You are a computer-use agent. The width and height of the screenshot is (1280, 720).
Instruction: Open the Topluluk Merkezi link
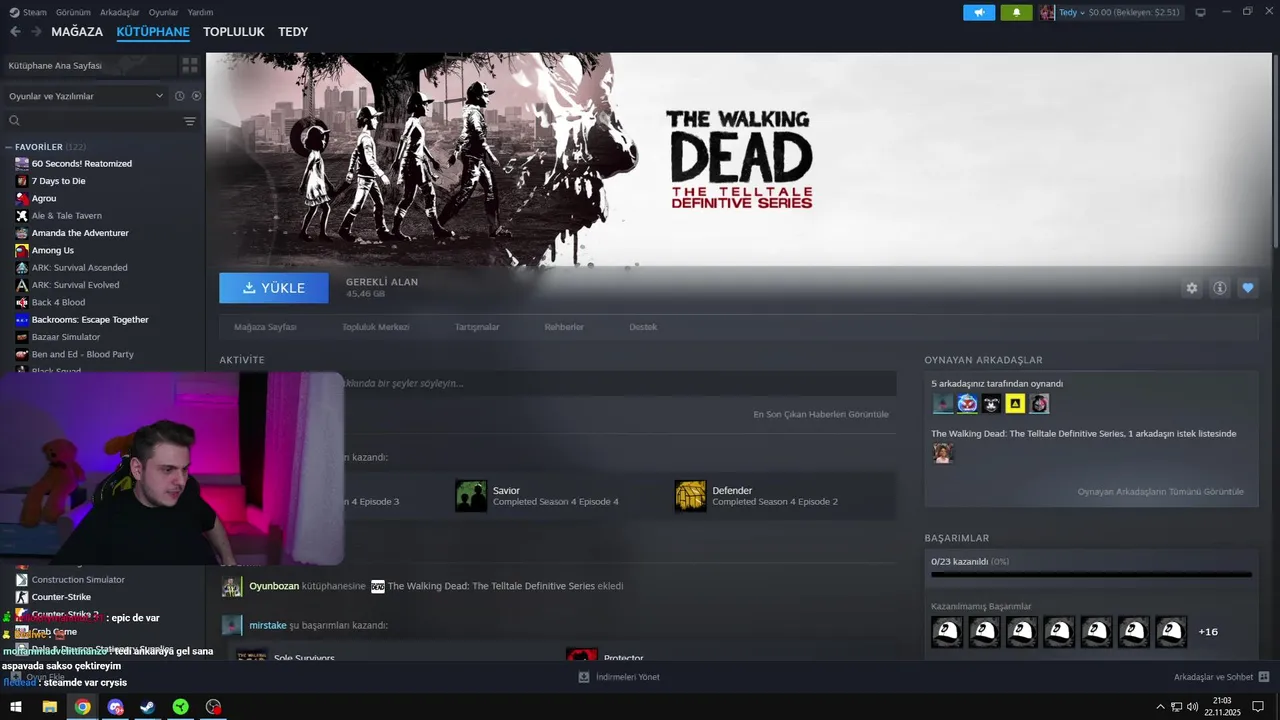375,327
